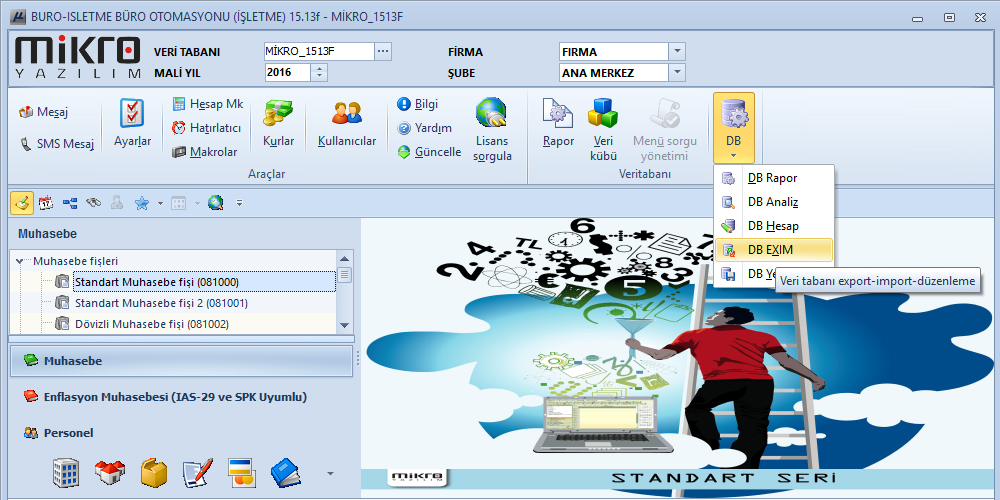Click the yellow box module icon
The image size is (1000, 500).
[x=154, y=473]
